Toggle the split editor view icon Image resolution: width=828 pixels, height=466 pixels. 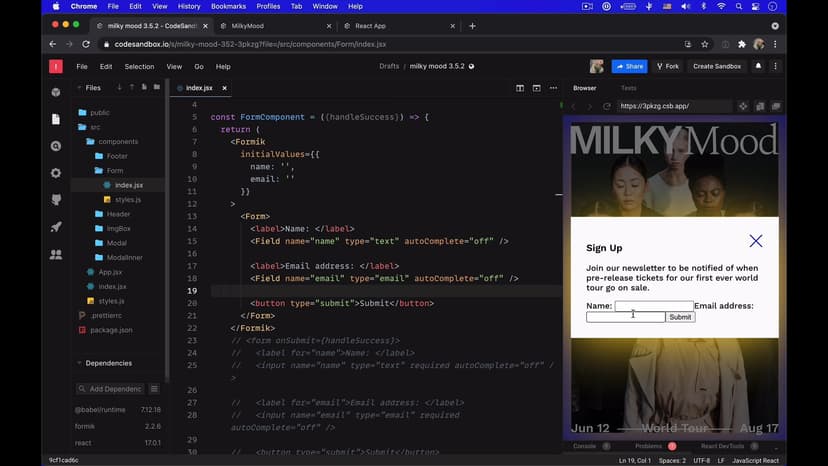tap(520, 88)
